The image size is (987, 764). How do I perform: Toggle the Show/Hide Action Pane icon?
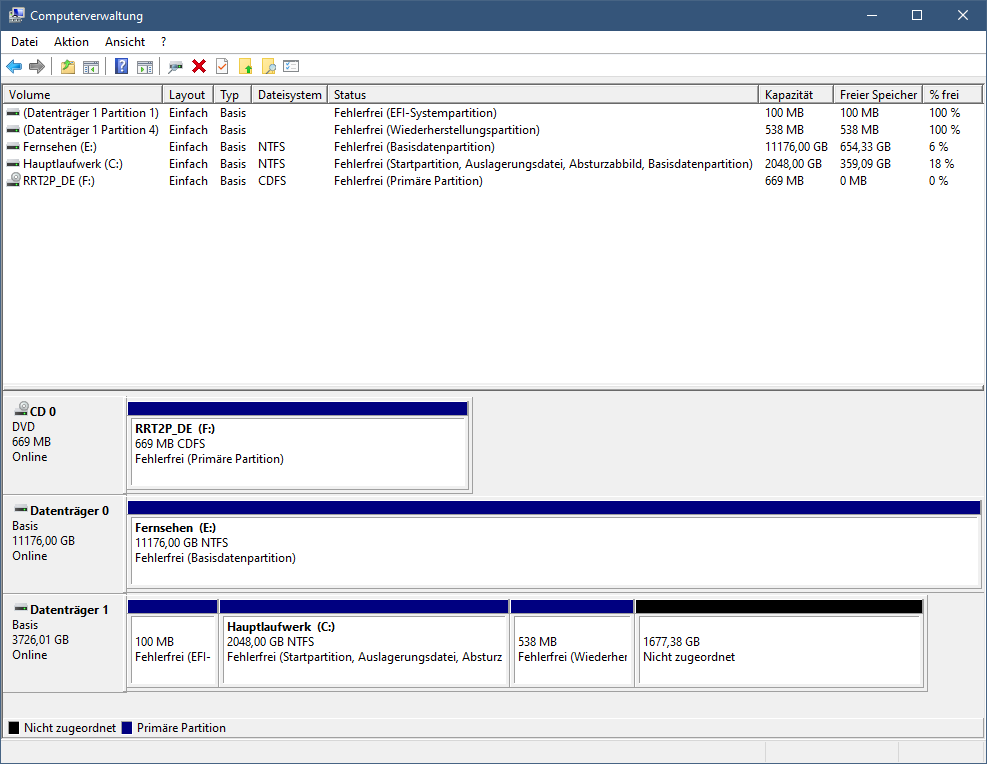click(x=145, y=66)
